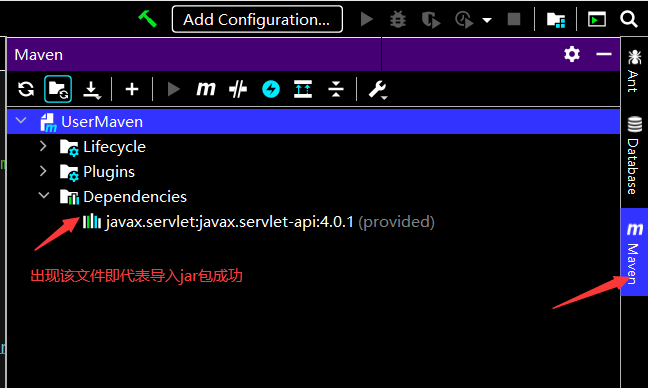The width and height of the screenshot is (648, 388).
Task: Click Download Sources and Documentation icon
Action: point(91,90)
